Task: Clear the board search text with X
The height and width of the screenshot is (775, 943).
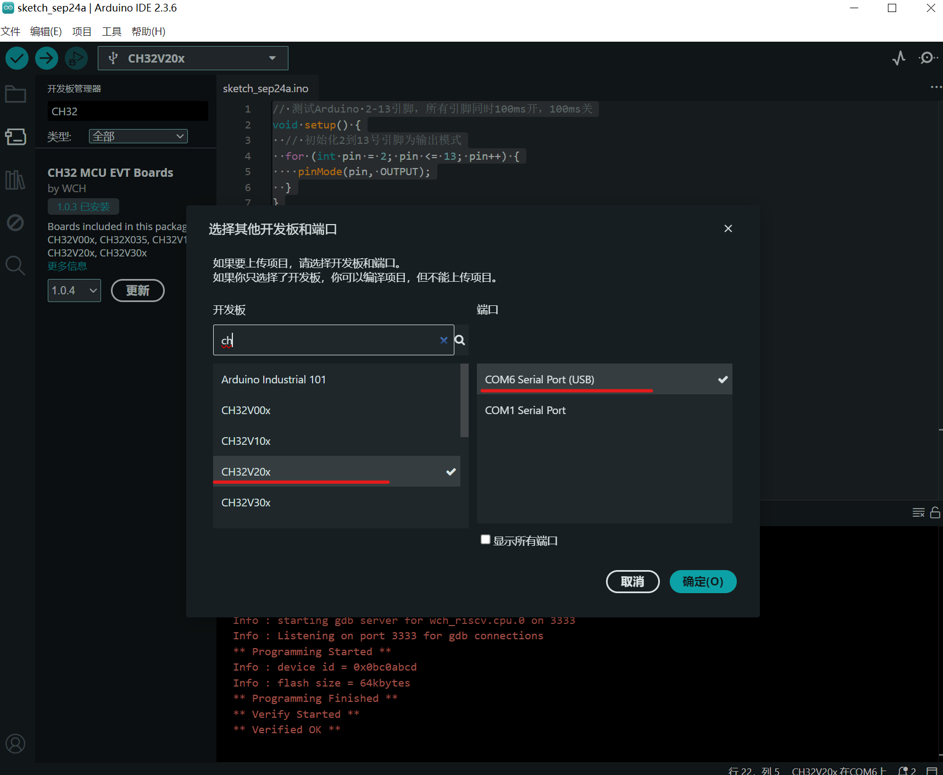Action: (x=444, y=340)
